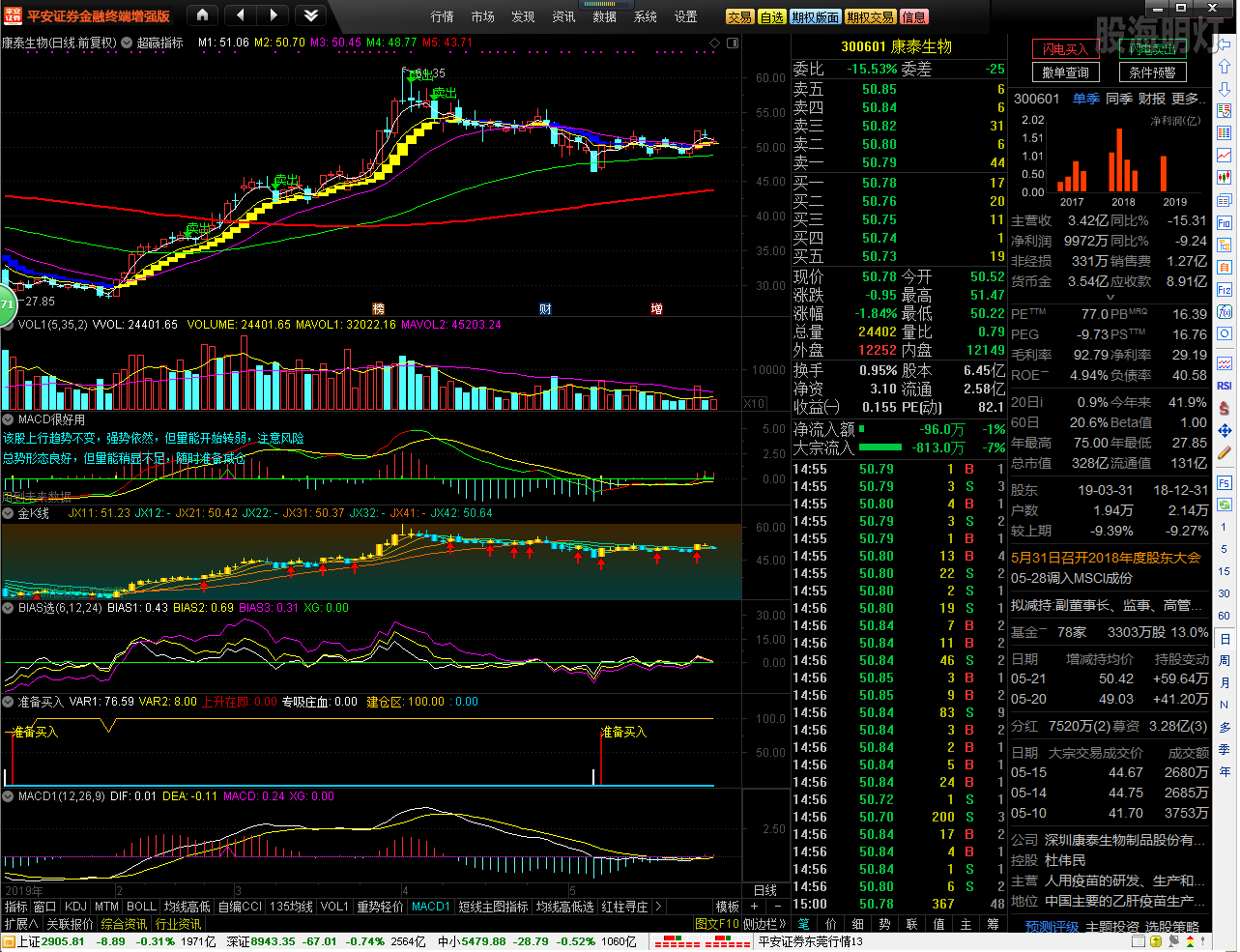Select the 筹 chip distribution tab

[993, 924]
